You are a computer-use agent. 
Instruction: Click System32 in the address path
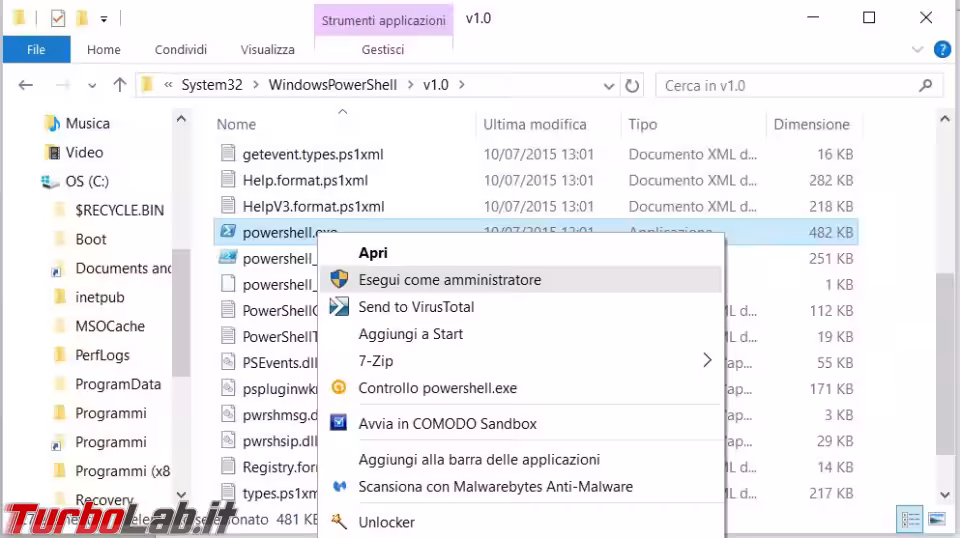click(212, 85)
